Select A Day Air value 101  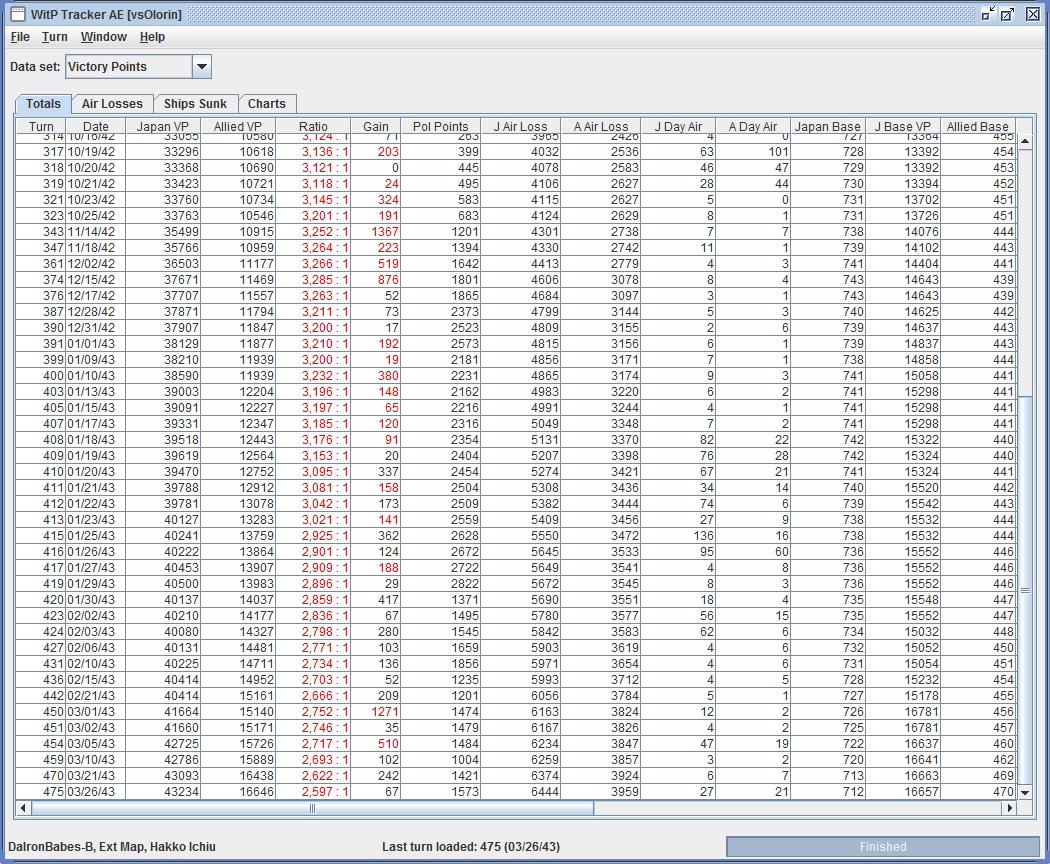[x=753, y=151]
